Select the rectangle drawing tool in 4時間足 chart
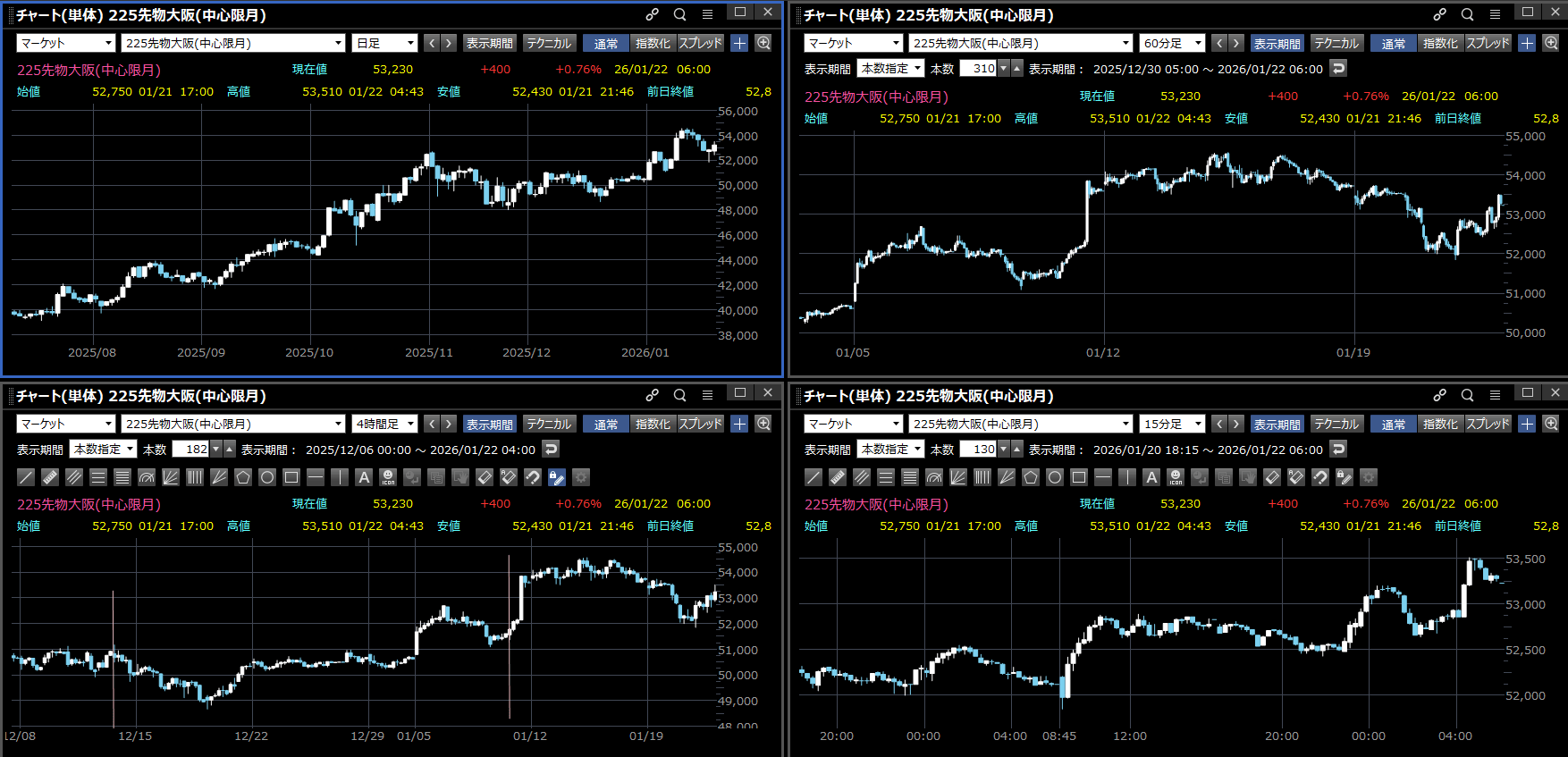Screen dimensions: 1568x757 291,477
